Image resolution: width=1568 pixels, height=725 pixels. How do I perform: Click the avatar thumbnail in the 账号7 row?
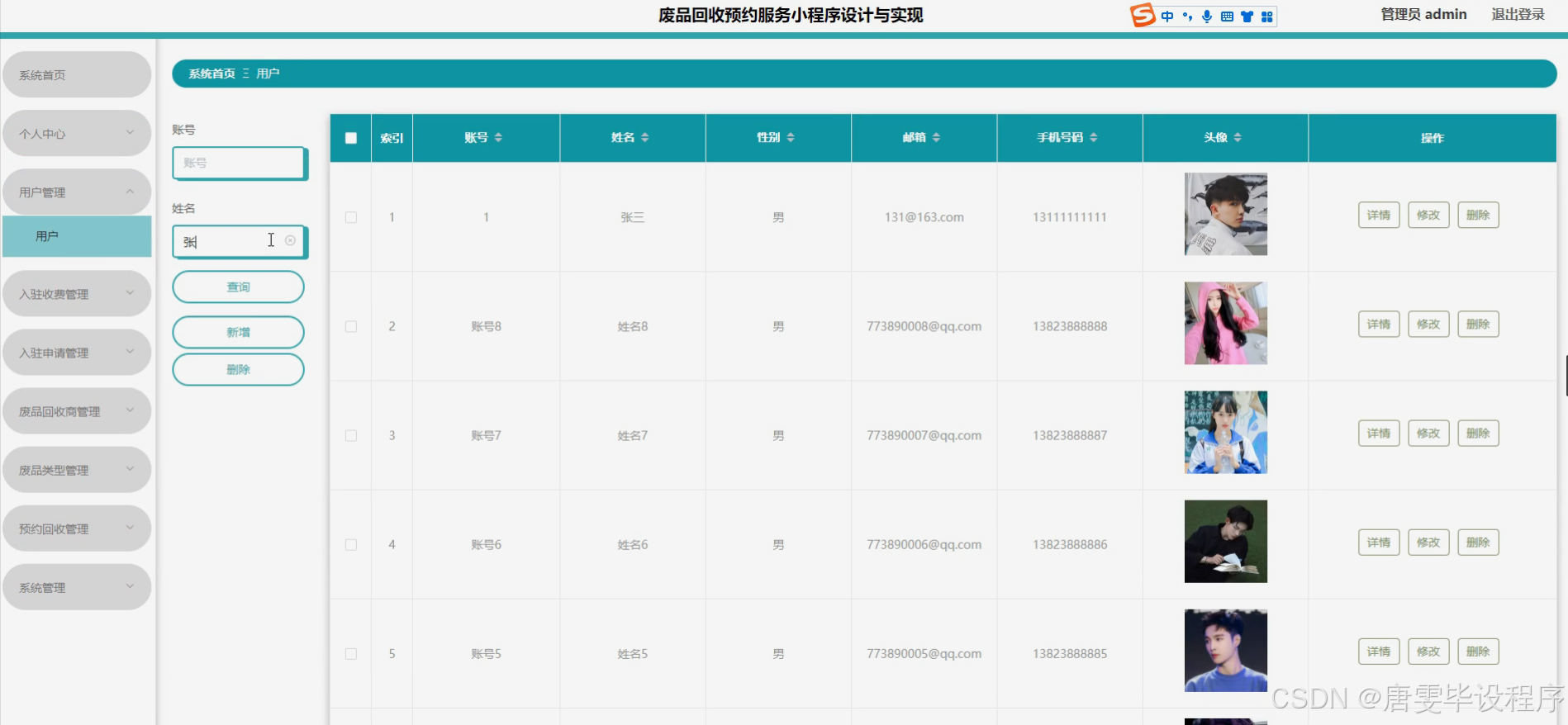coord(1225,432)
